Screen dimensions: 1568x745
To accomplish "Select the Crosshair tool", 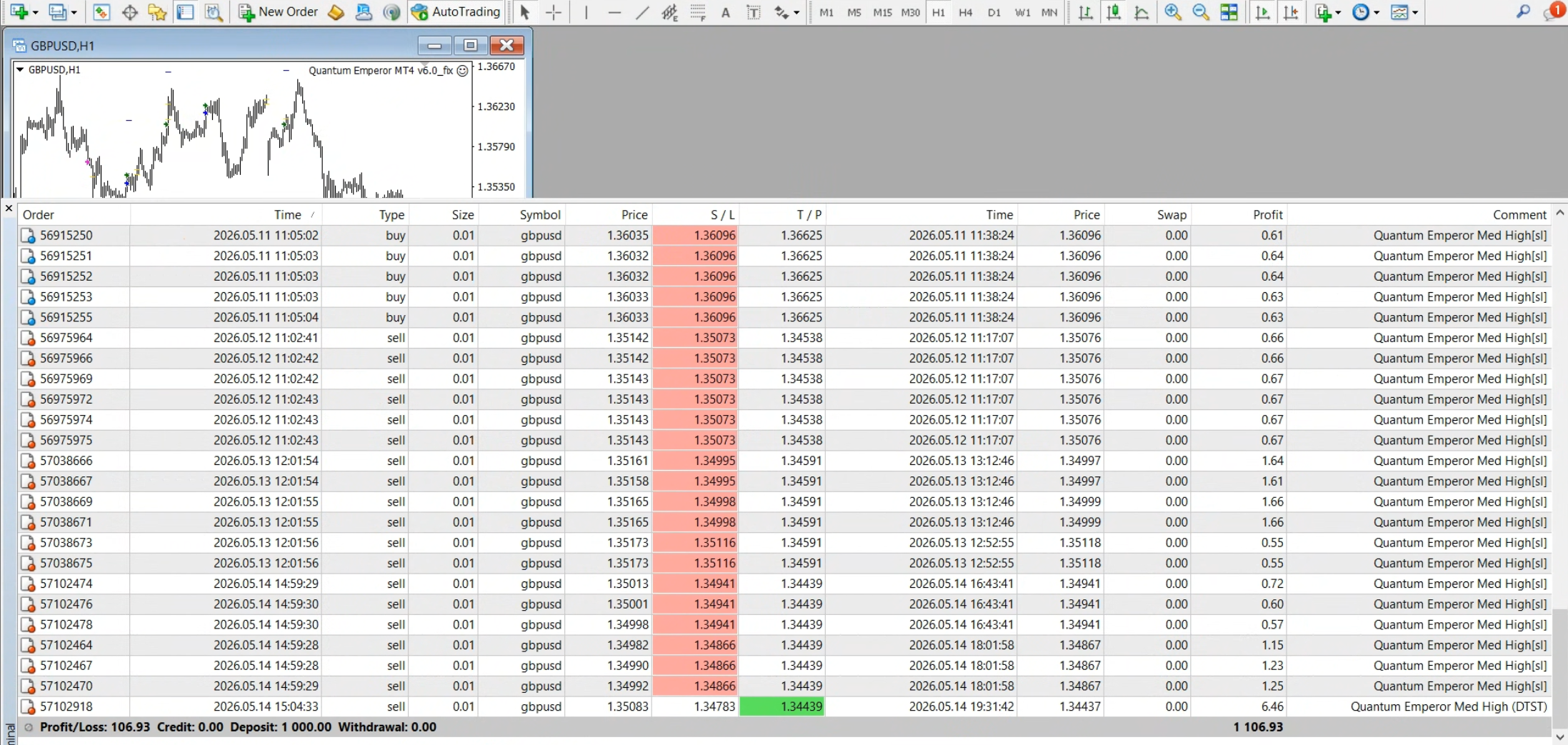I will (554, 12).
